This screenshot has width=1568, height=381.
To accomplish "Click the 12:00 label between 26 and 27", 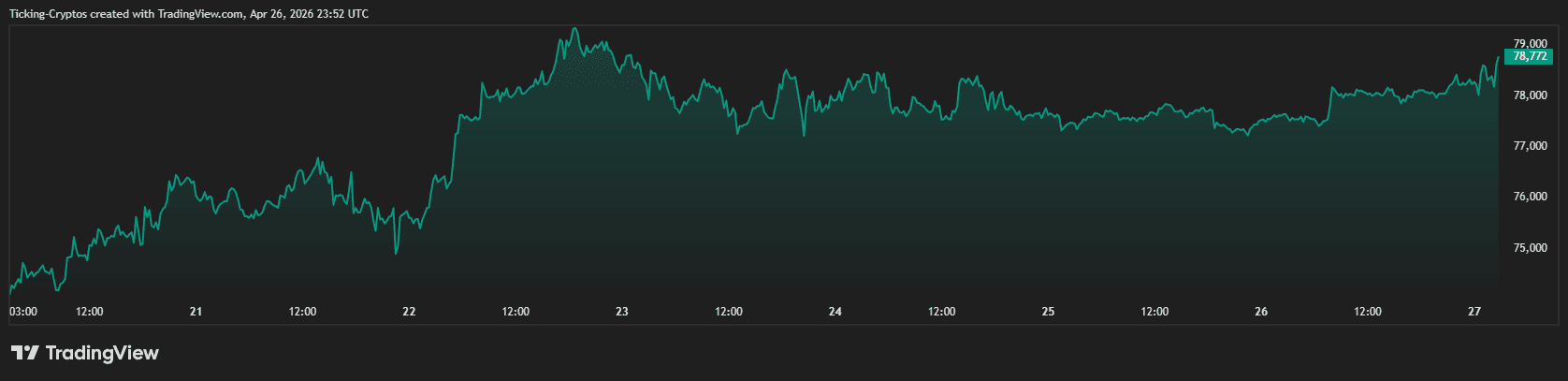I will (x=1368, y=312).
